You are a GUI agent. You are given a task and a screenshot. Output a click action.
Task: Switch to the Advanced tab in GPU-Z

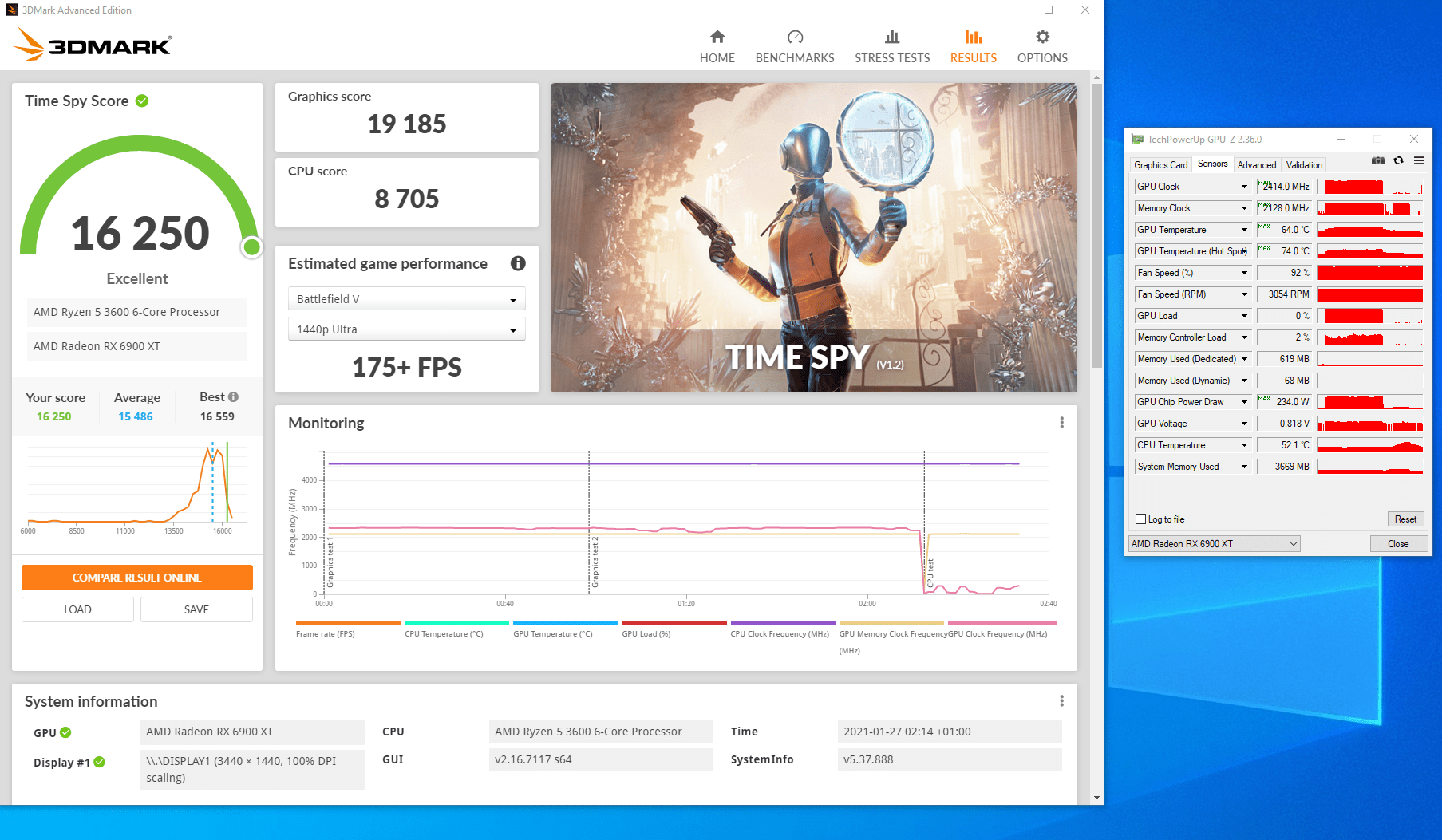pyautogui.click(x=1257, y=165)
